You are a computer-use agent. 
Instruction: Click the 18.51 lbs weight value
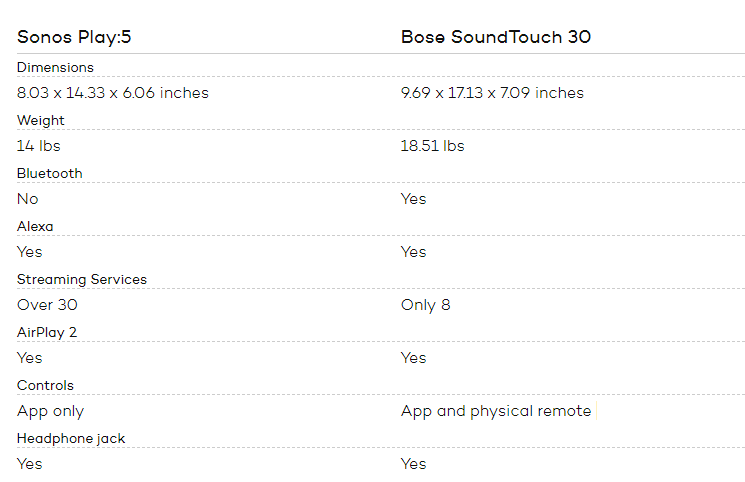(432, 146)
